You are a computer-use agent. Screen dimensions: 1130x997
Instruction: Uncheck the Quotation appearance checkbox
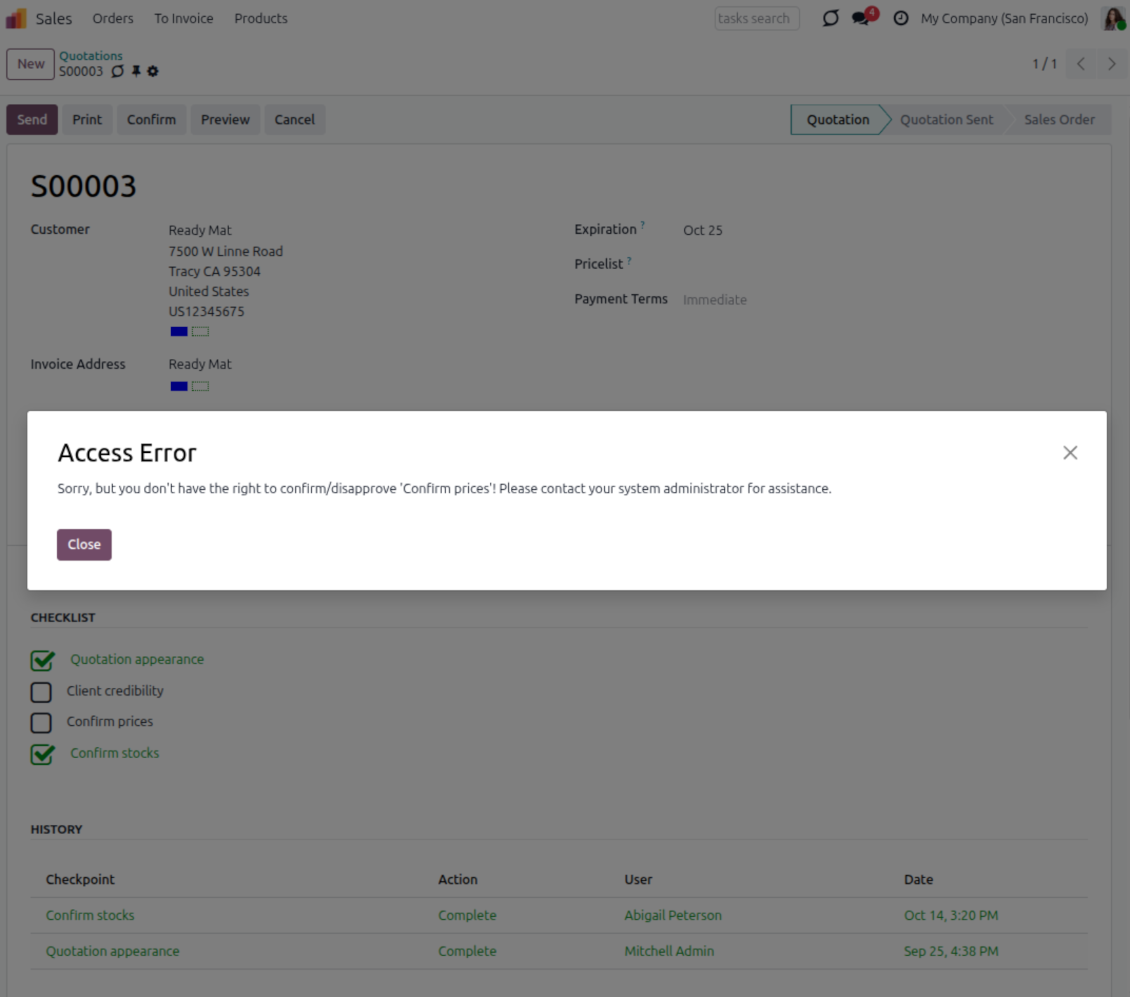click(x=42, y=660)
